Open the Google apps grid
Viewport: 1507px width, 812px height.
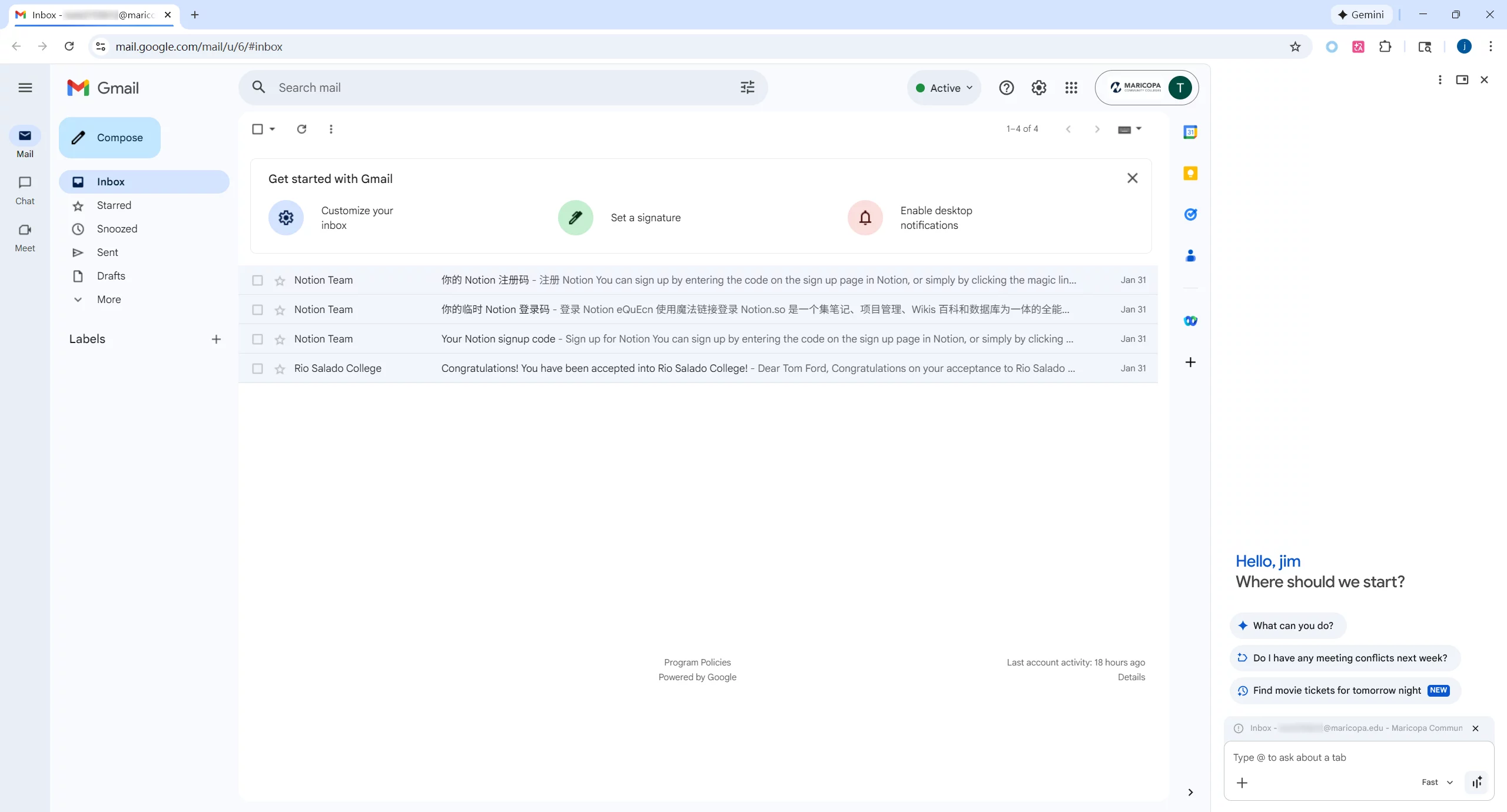click(x=1071, y=87)
